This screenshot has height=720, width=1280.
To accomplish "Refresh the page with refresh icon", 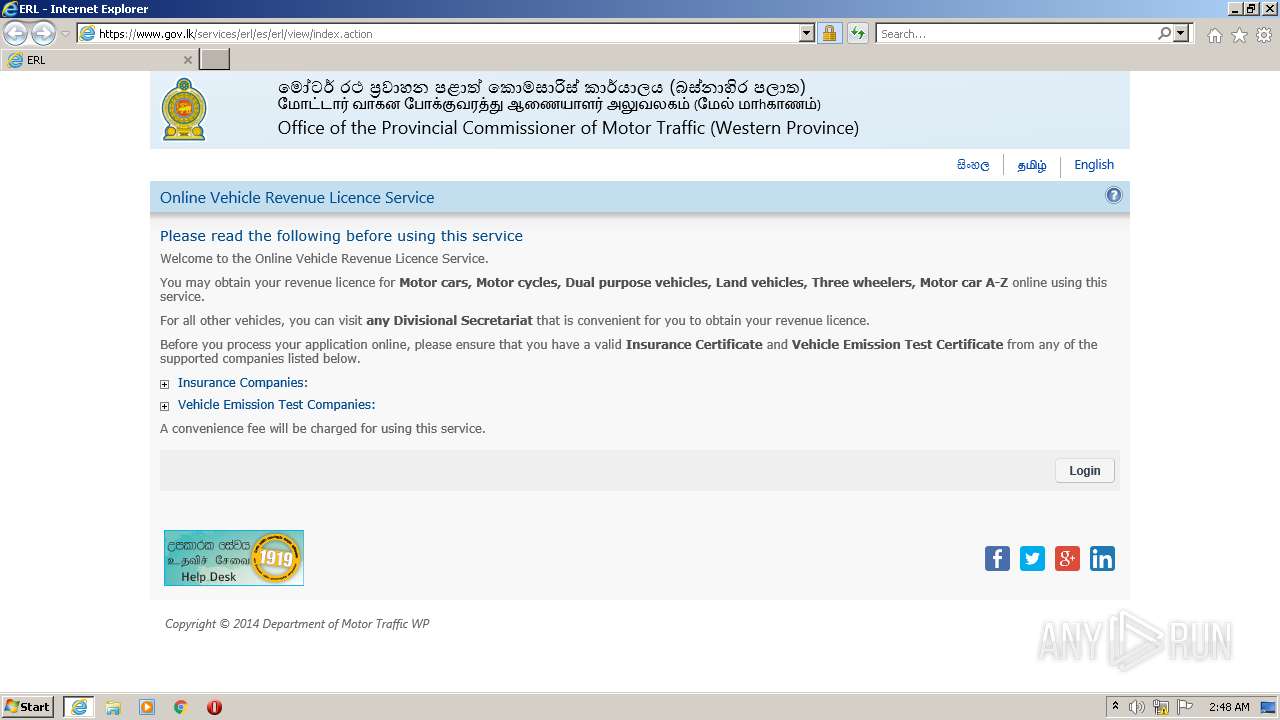I will tap(857, 33).
